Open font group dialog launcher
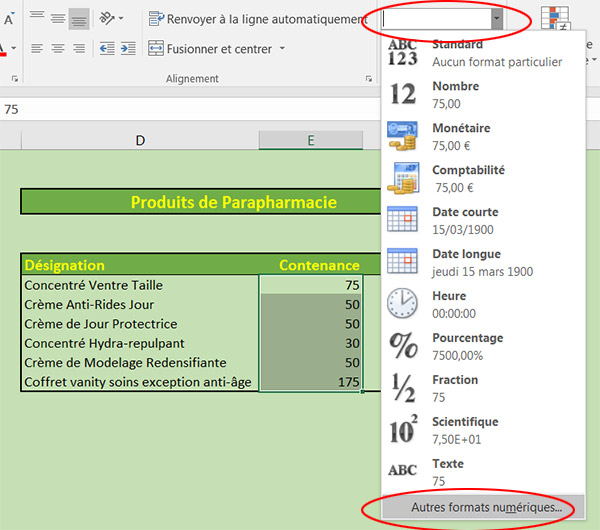Image resolution: width=600 pixels, height=530 pixels. pyautogui.click(x=15, y=78)
